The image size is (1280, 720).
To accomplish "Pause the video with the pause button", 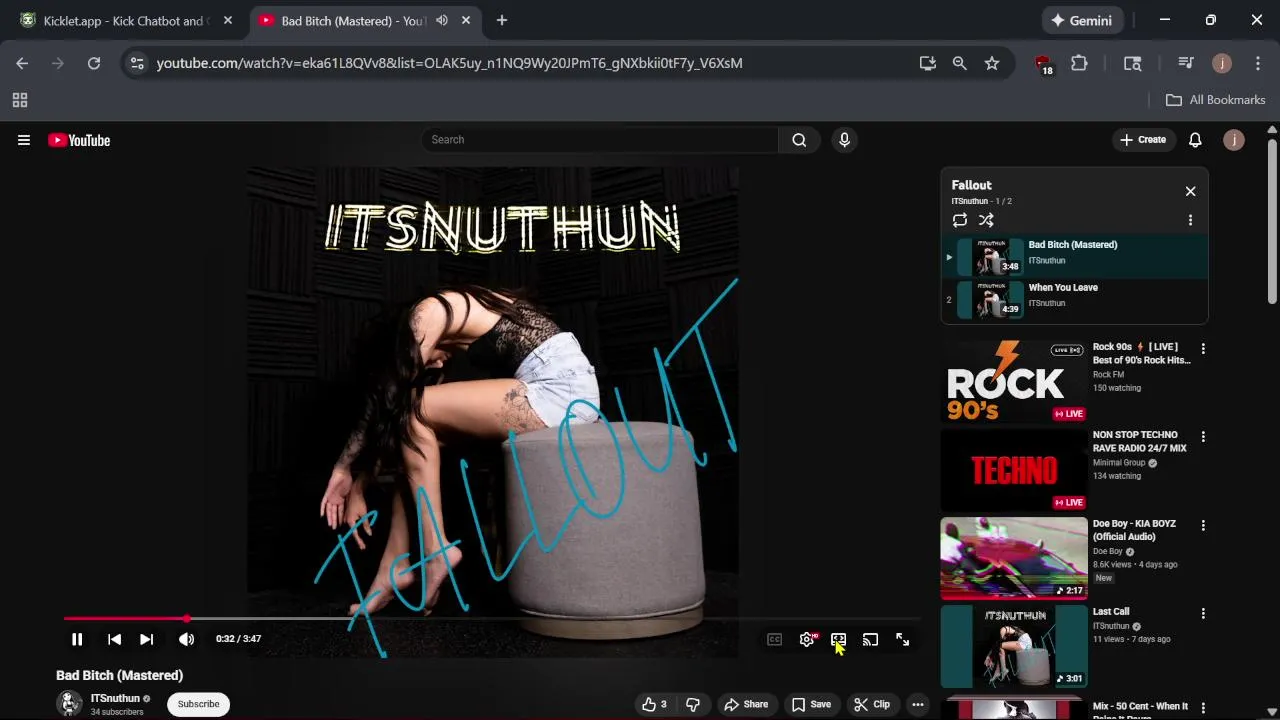I will coord(77,639).
